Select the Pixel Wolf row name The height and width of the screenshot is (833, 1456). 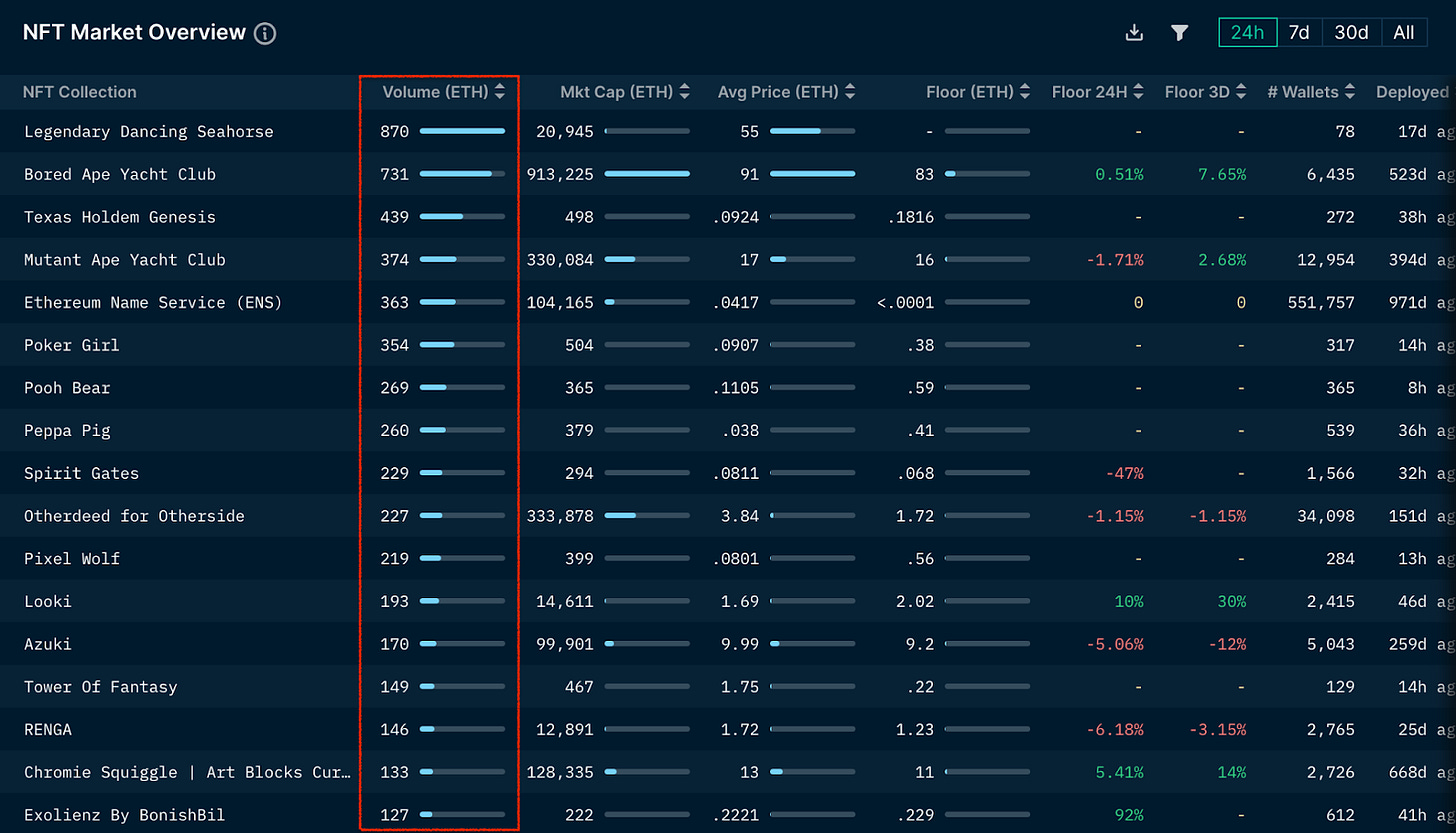tap(72, 559)
